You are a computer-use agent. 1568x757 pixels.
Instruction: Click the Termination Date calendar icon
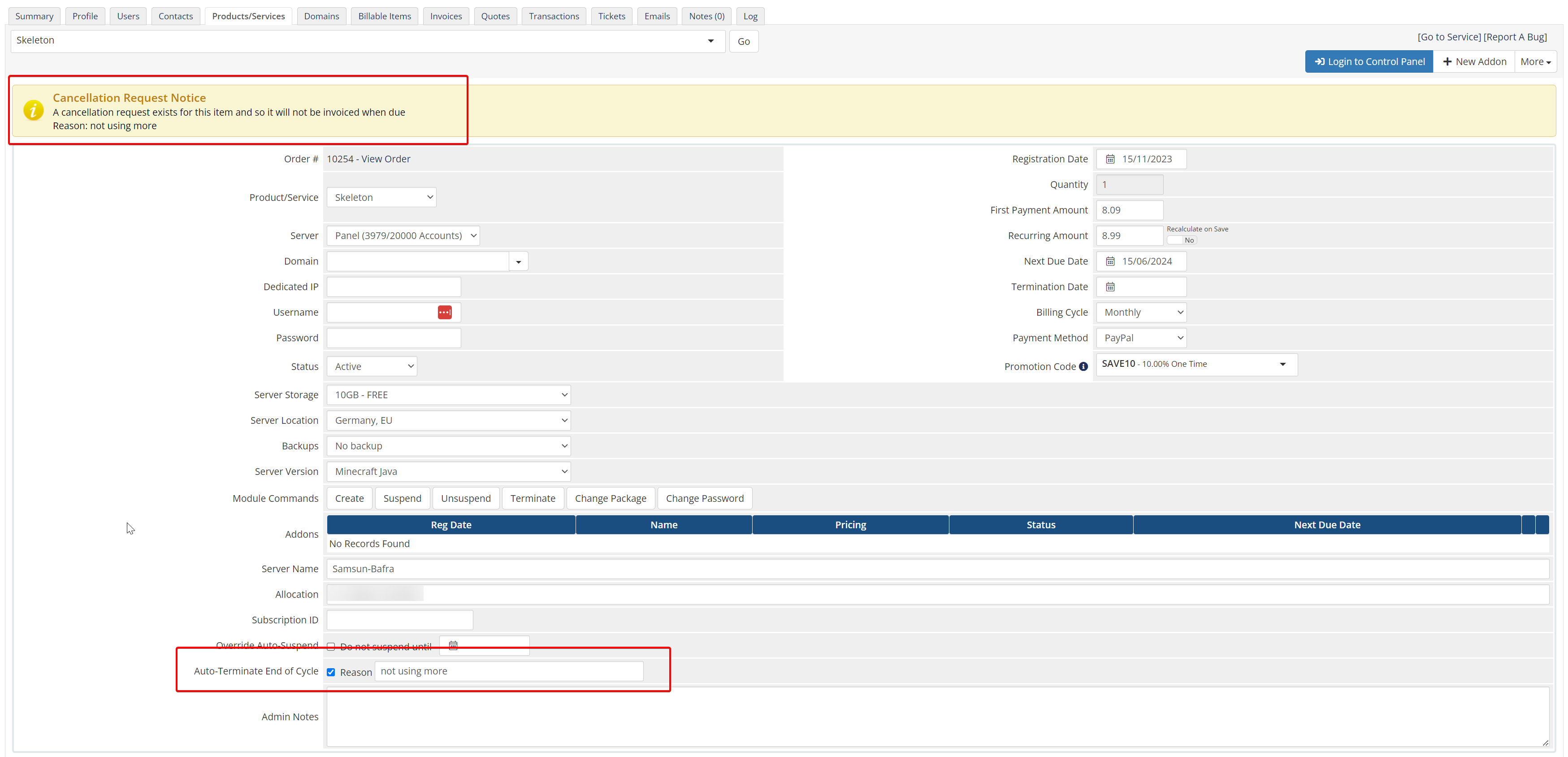1109,287
